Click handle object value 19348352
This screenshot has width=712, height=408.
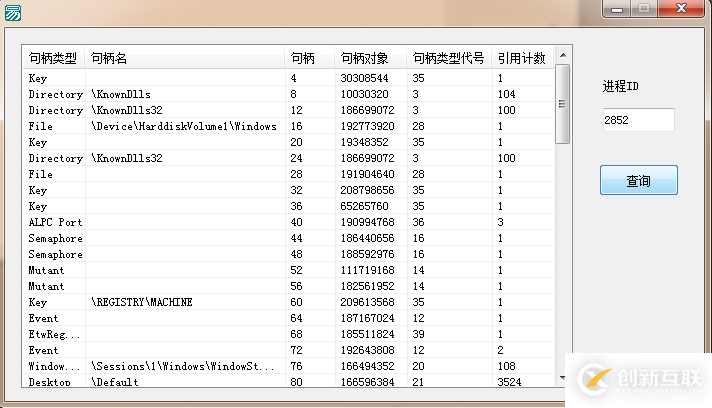(x=364, y=142)
